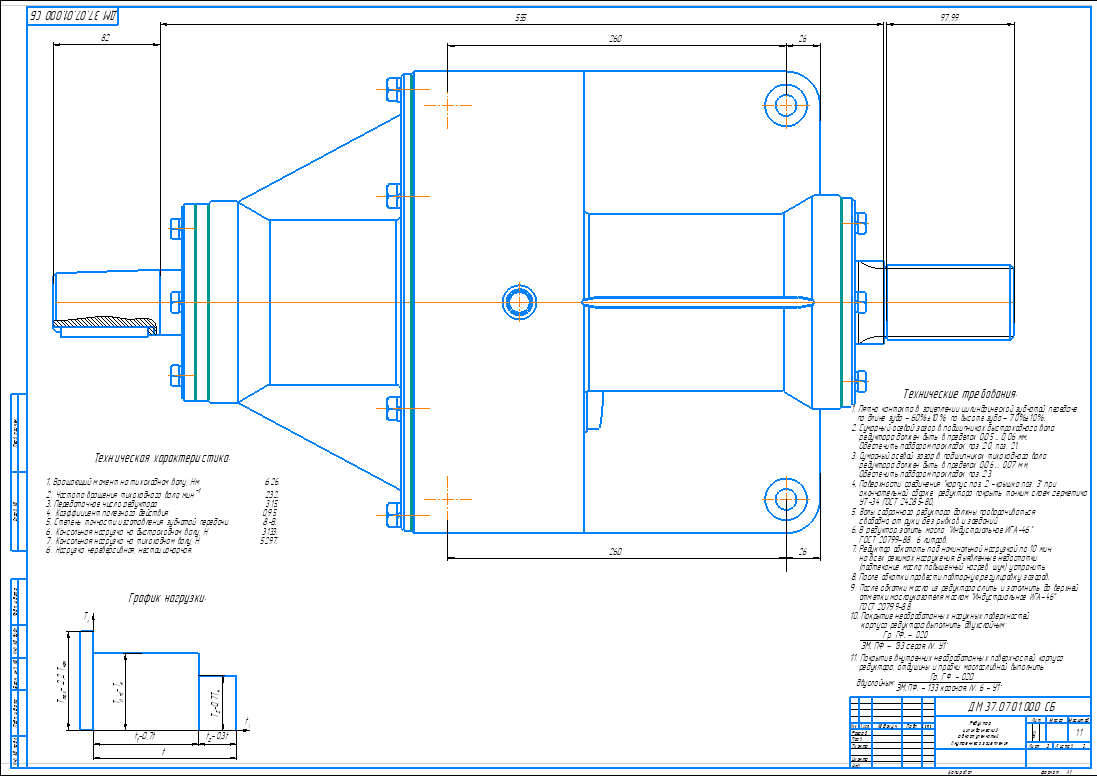1097x776 pixels.
Task: Click the lower 260 dimension value
Action: [616, 551]
